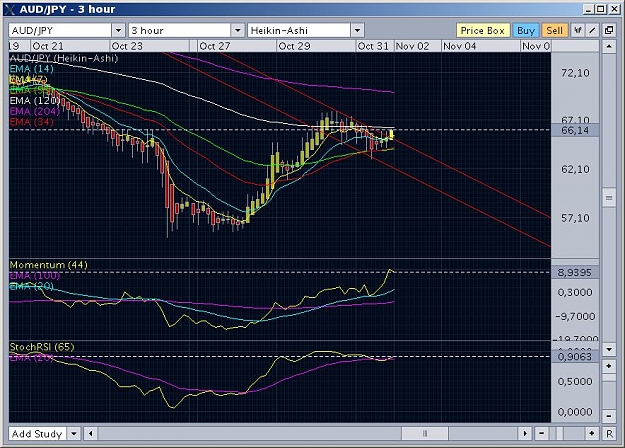Click the Sell button
Screen dimensions: 625x448
(554, 30)
